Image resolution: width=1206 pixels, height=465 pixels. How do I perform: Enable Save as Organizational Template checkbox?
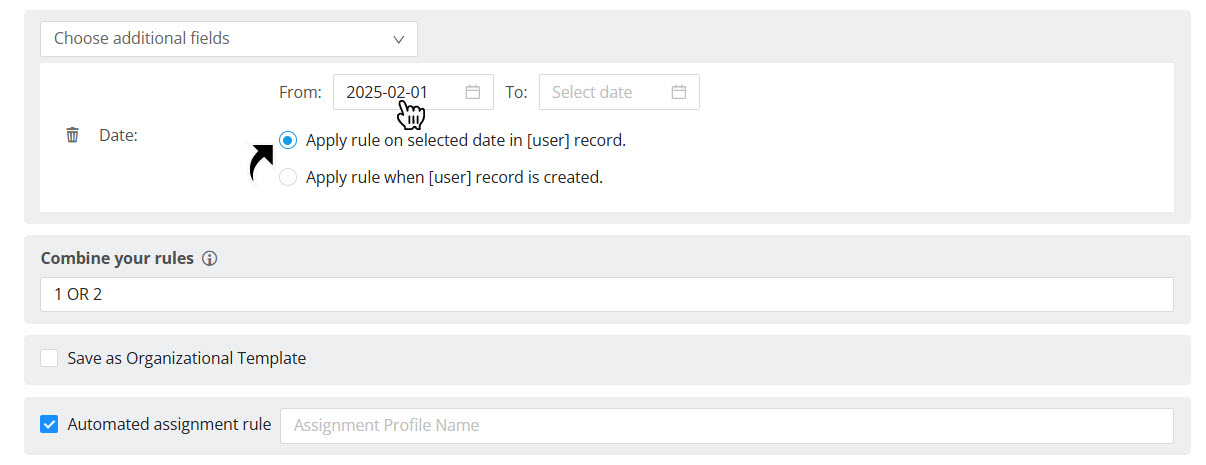pos(49,358)
